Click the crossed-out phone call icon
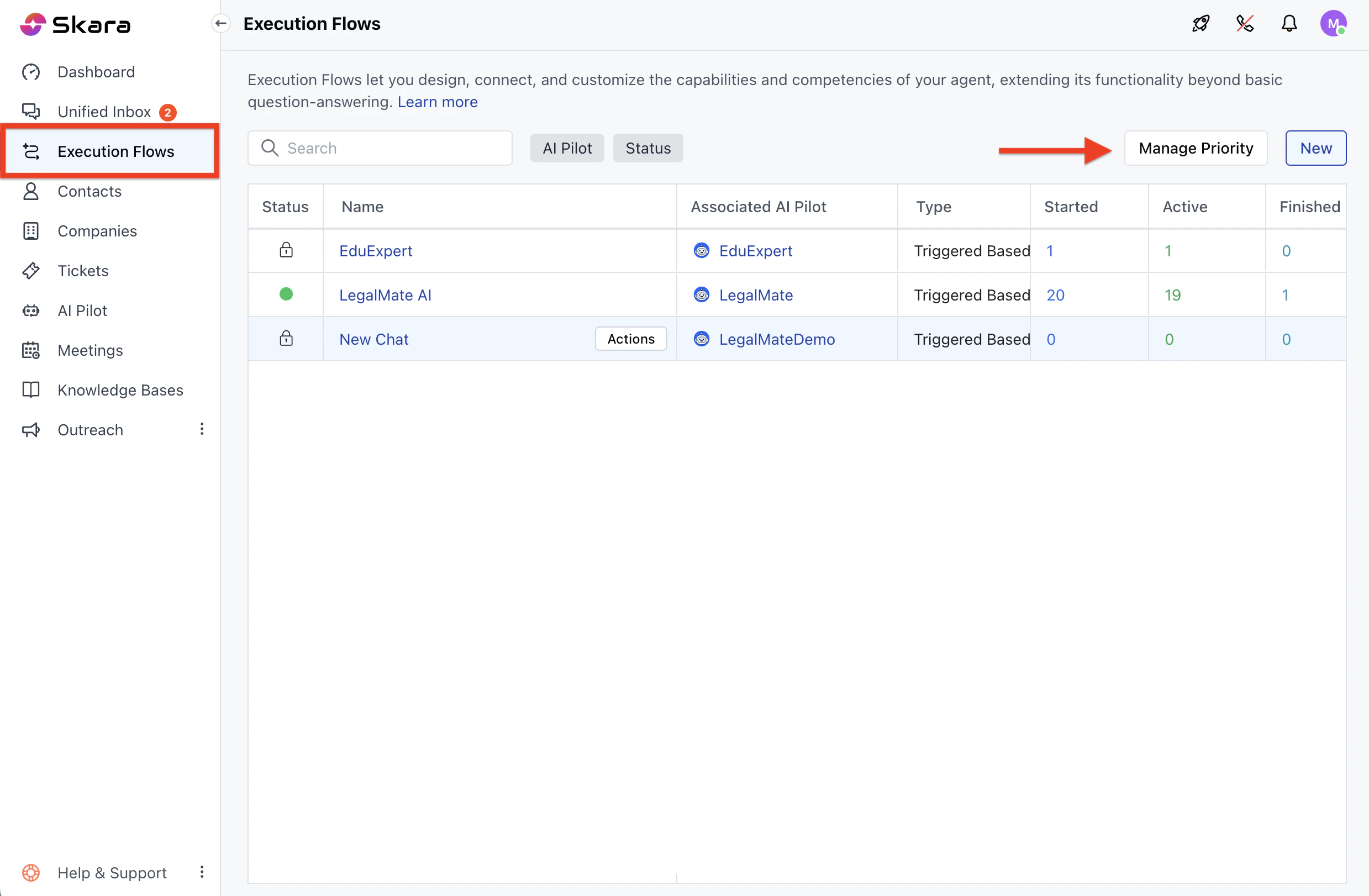This screenshot has height=896, width=1369. 1245,24
